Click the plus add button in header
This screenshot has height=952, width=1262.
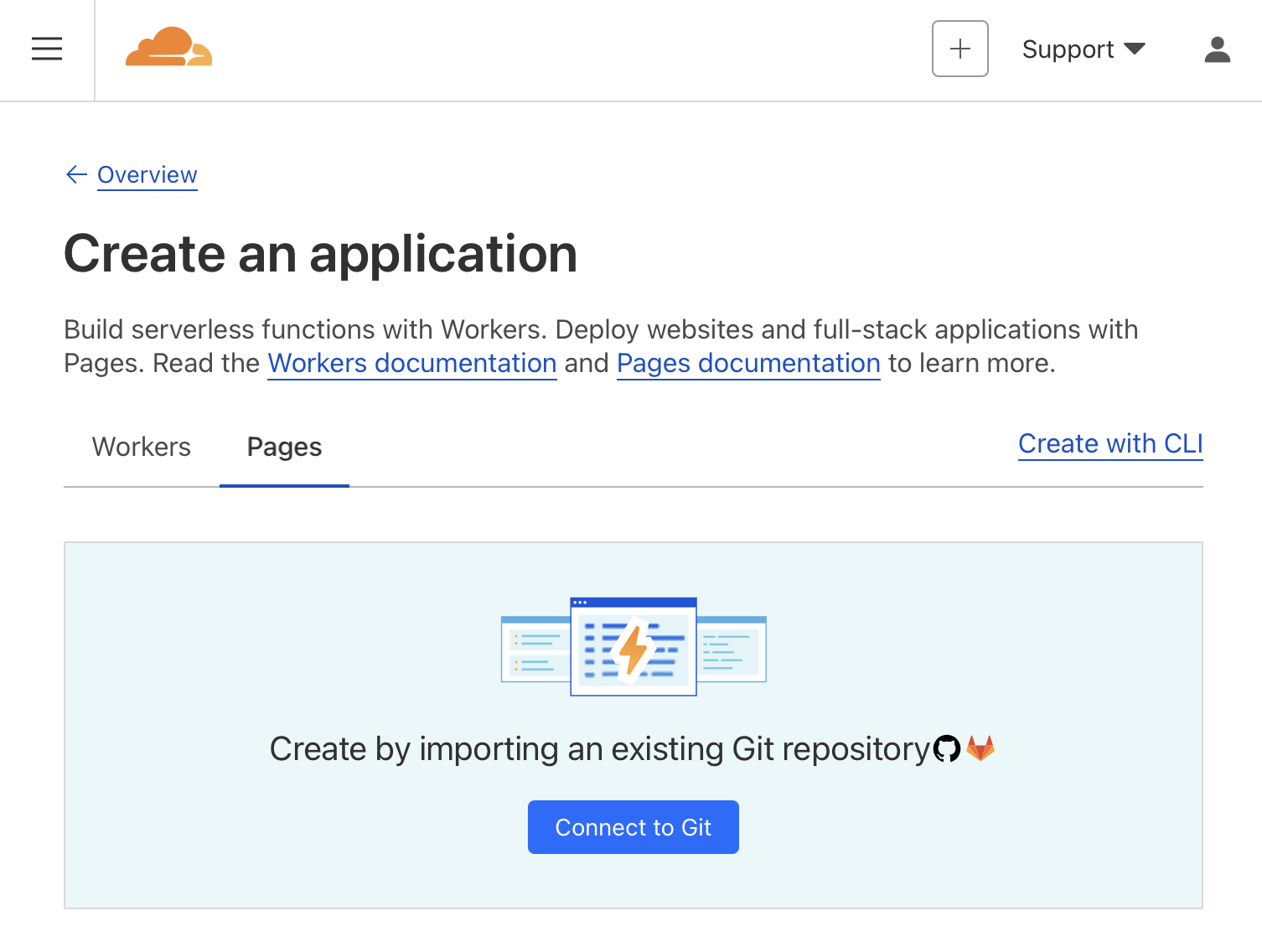pyautogui.click(x=959, y=49)
